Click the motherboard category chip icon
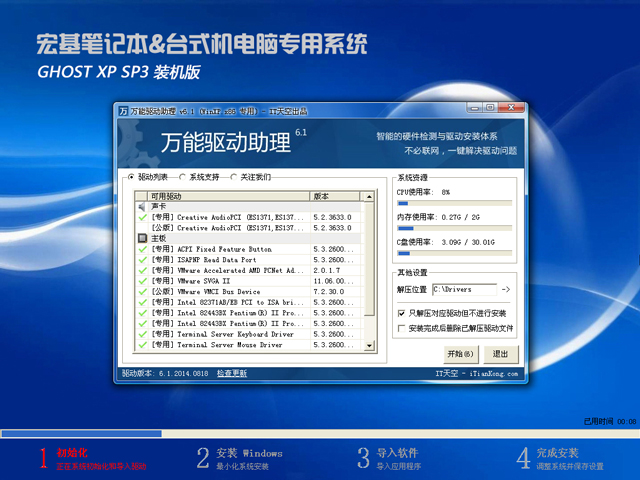640x480 pixels. [143, 239]
